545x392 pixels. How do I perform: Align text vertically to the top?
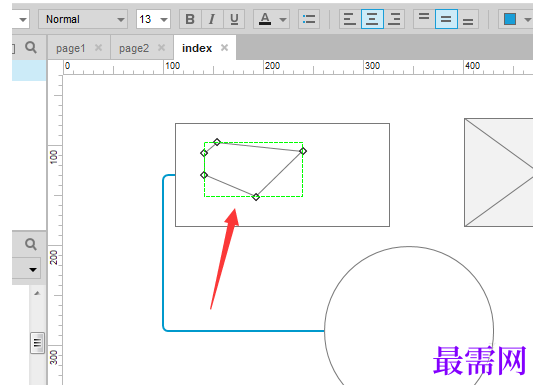[424, 19]
